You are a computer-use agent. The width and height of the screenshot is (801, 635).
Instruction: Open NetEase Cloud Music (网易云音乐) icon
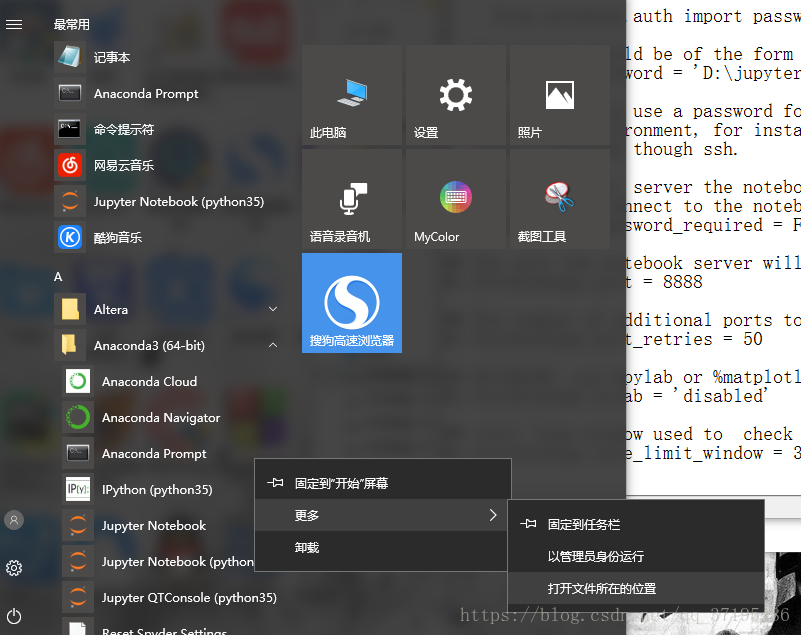[69, 165]
